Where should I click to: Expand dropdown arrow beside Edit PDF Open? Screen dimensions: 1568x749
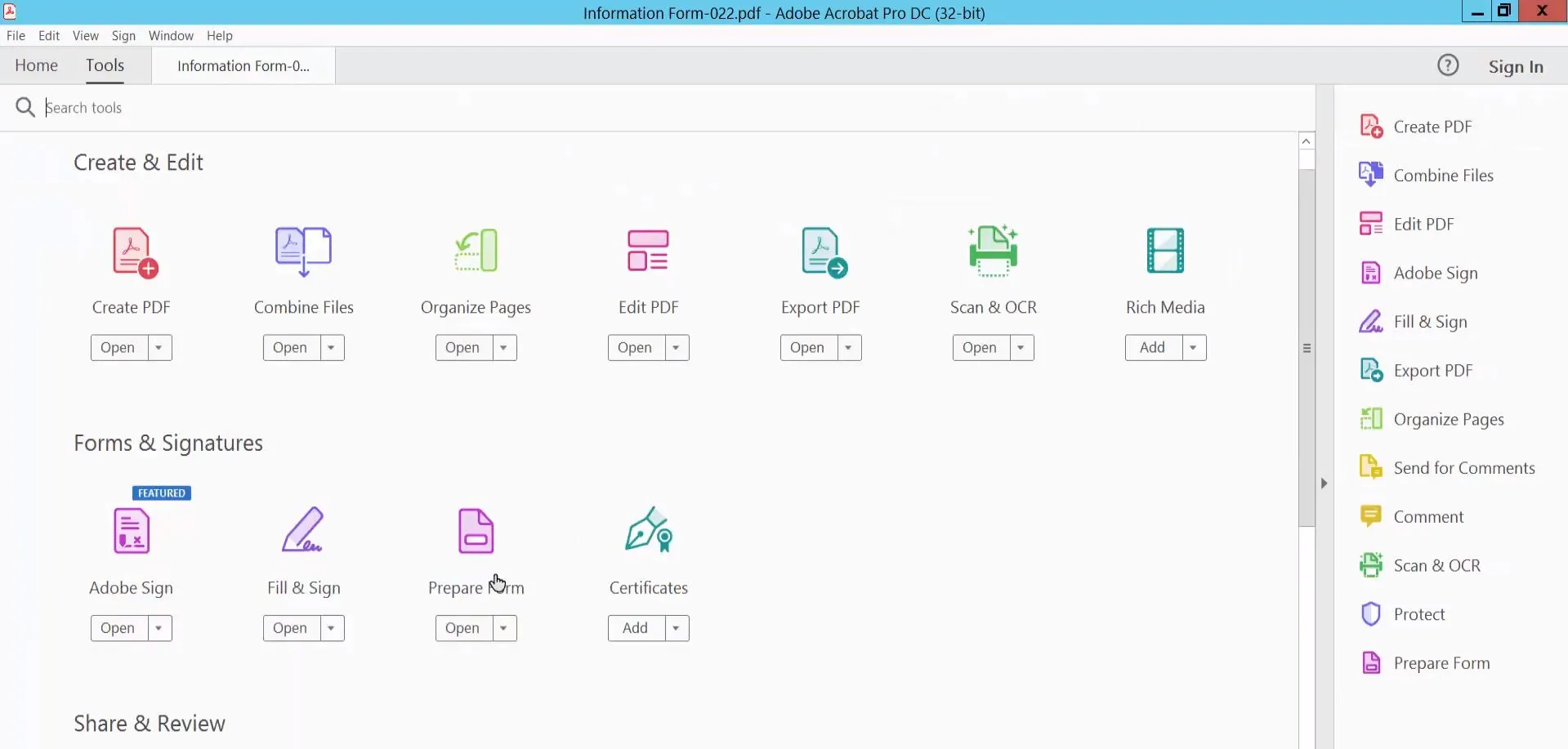click(x=676, y=348)
